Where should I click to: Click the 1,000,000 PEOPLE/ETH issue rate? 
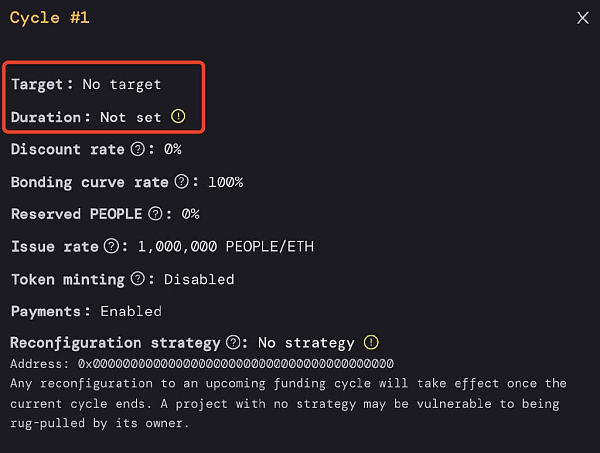(x=226, y=246)
